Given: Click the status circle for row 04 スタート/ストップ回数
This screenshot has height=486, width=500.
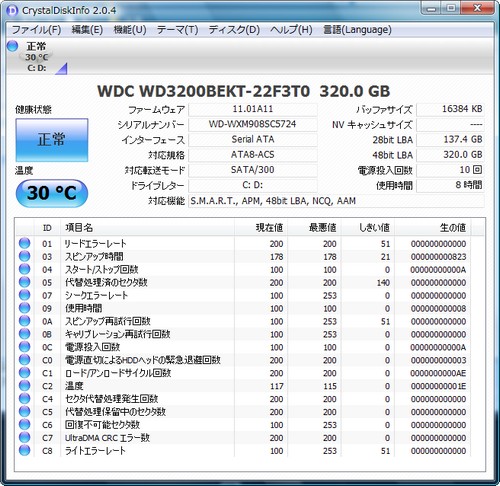Looking at the screenshot, I should coord(24,269).
